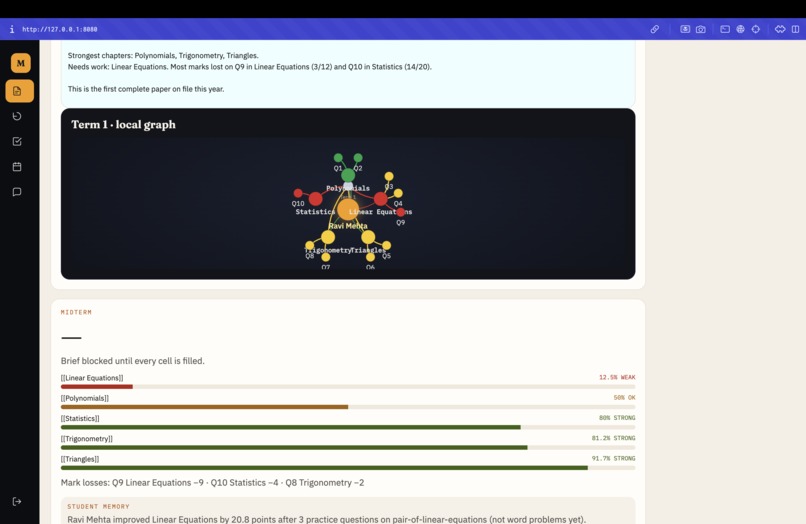
Task: Click the 'Mark losses: Q9 Linear Equations' line
Action: point(212,483)
